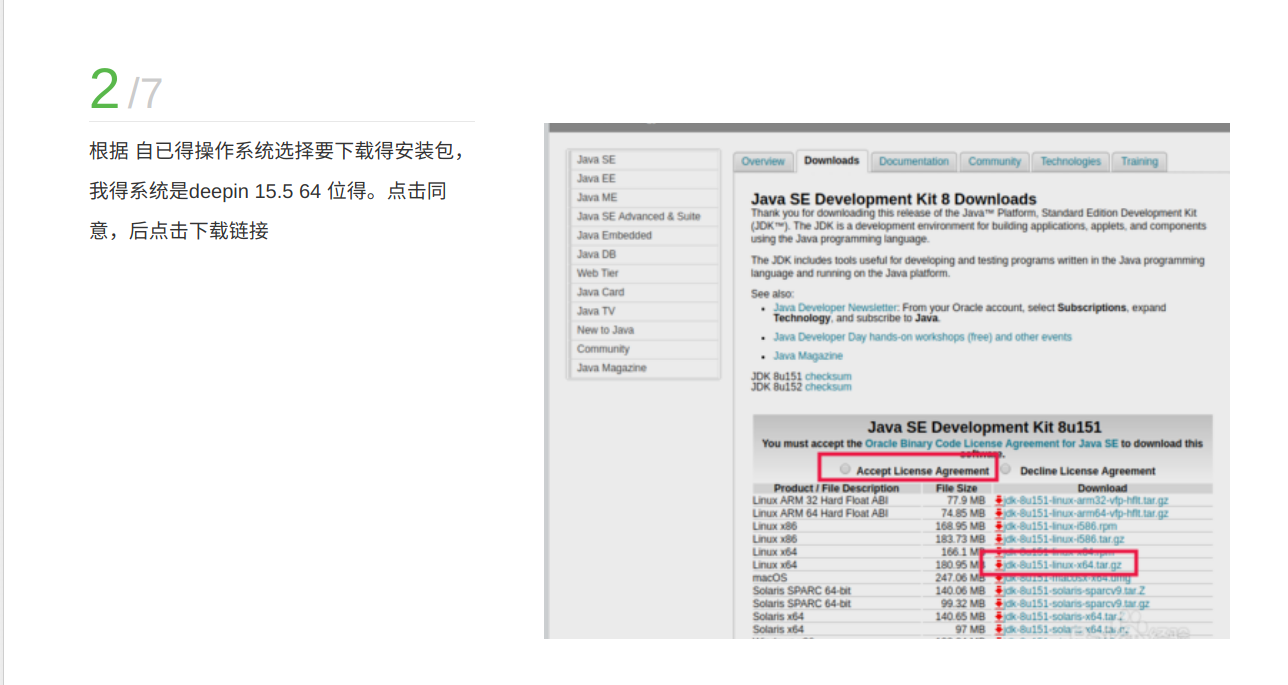Click 'Linux ARM 64 Hard Float ABI' row label
Viewport: 1288px width, 685px height.
coord(820,514)
